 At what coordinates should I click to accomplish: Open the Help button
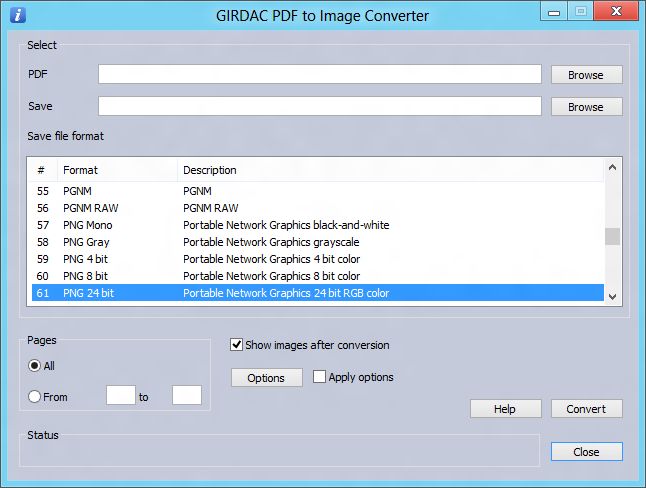pyautogui.click(x=506, y=409)
